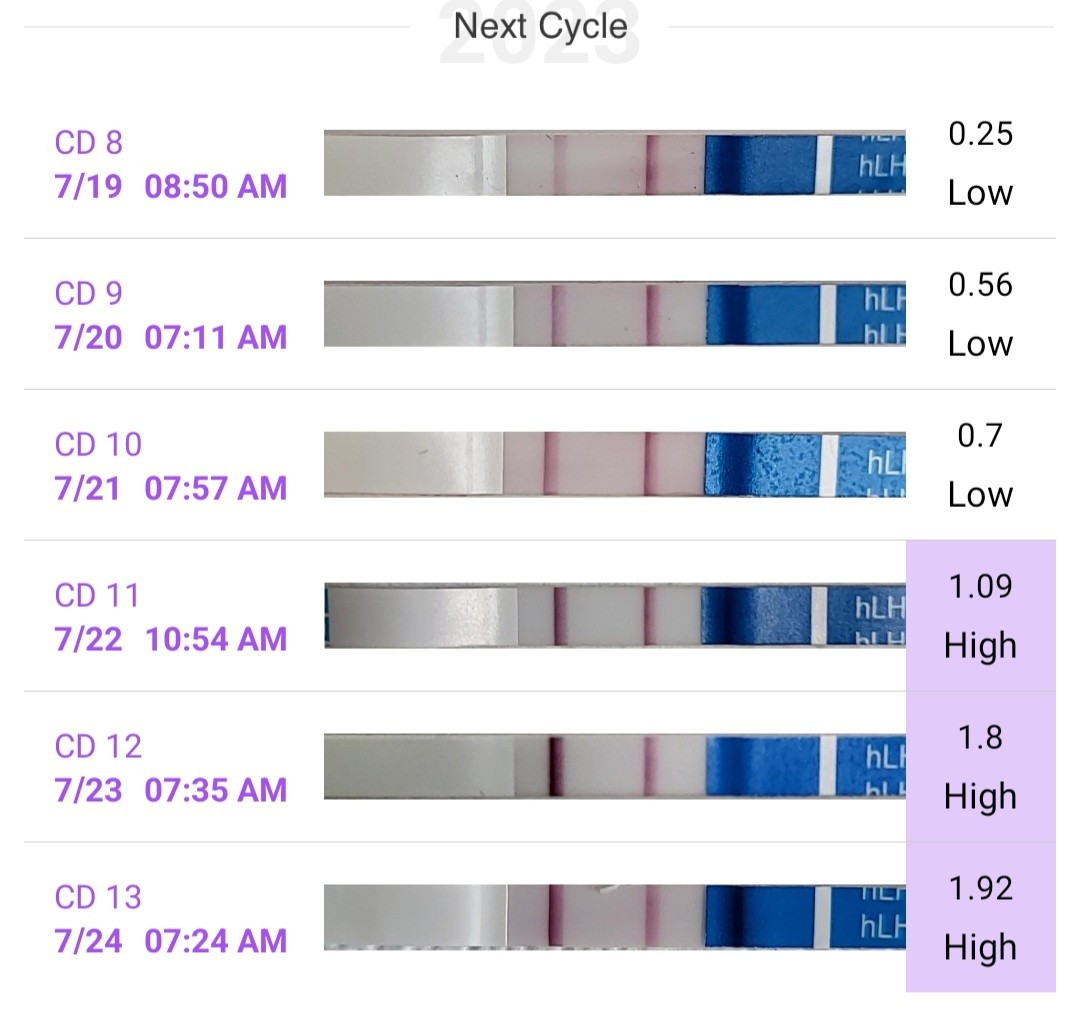Select the 1.92 High result
Screen dimensions: 1080x1016
click(980, 917)
